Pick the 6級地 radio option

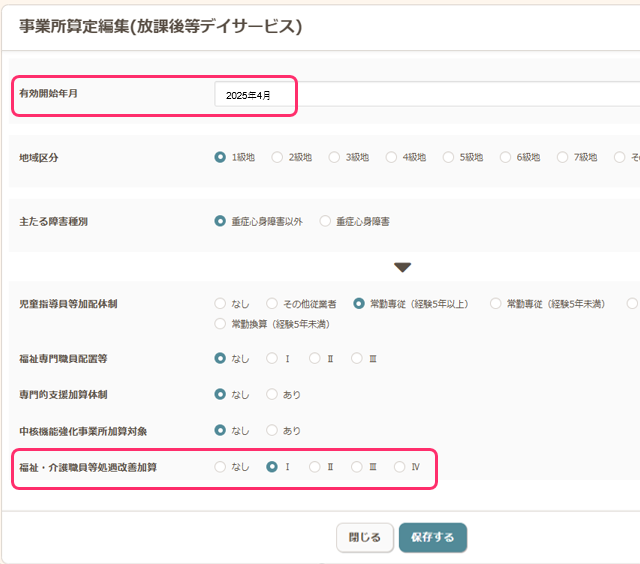tap(505, 157)
